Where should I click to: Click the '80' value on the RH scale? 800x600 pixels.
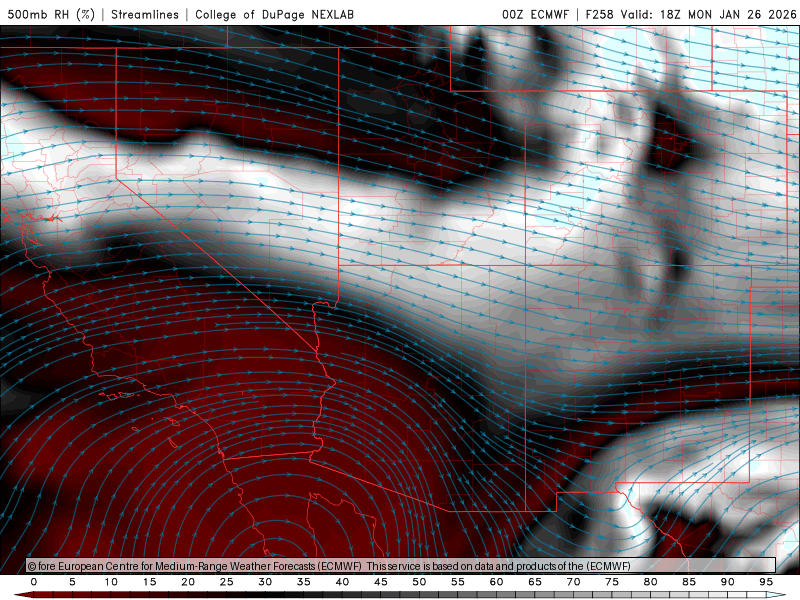click(x=651, y=582)
